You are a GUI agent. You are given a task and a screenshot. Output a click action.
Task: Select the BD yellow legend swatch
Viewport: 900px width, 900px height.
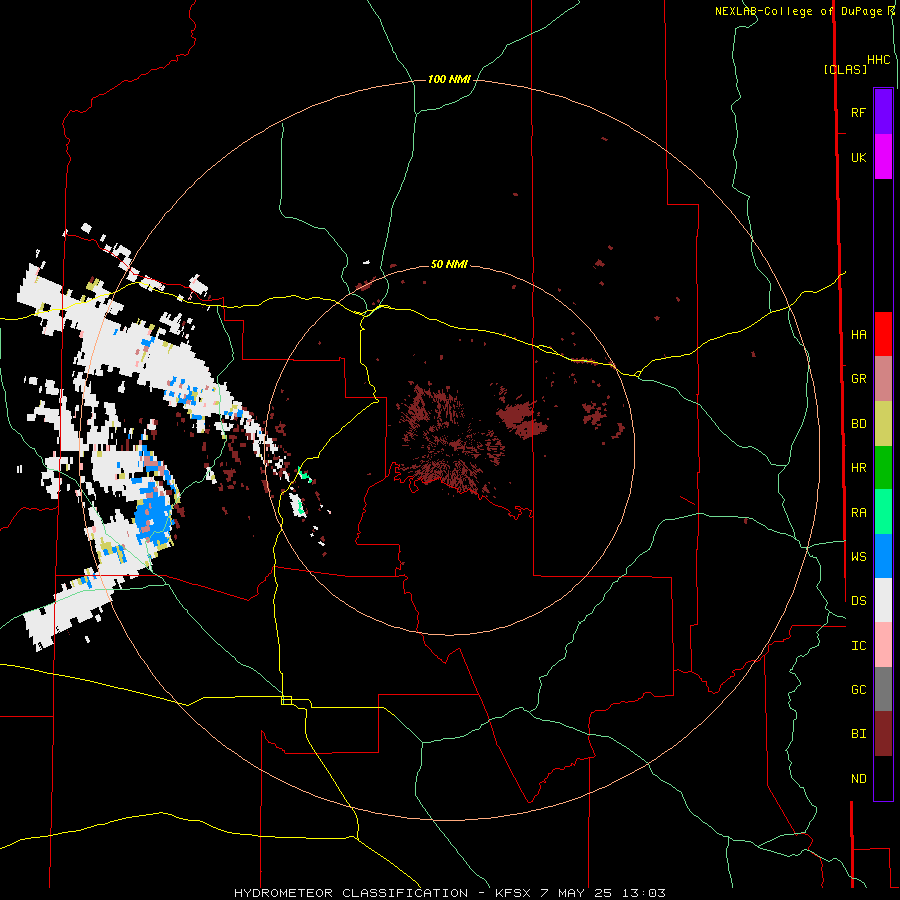(883, 424)
